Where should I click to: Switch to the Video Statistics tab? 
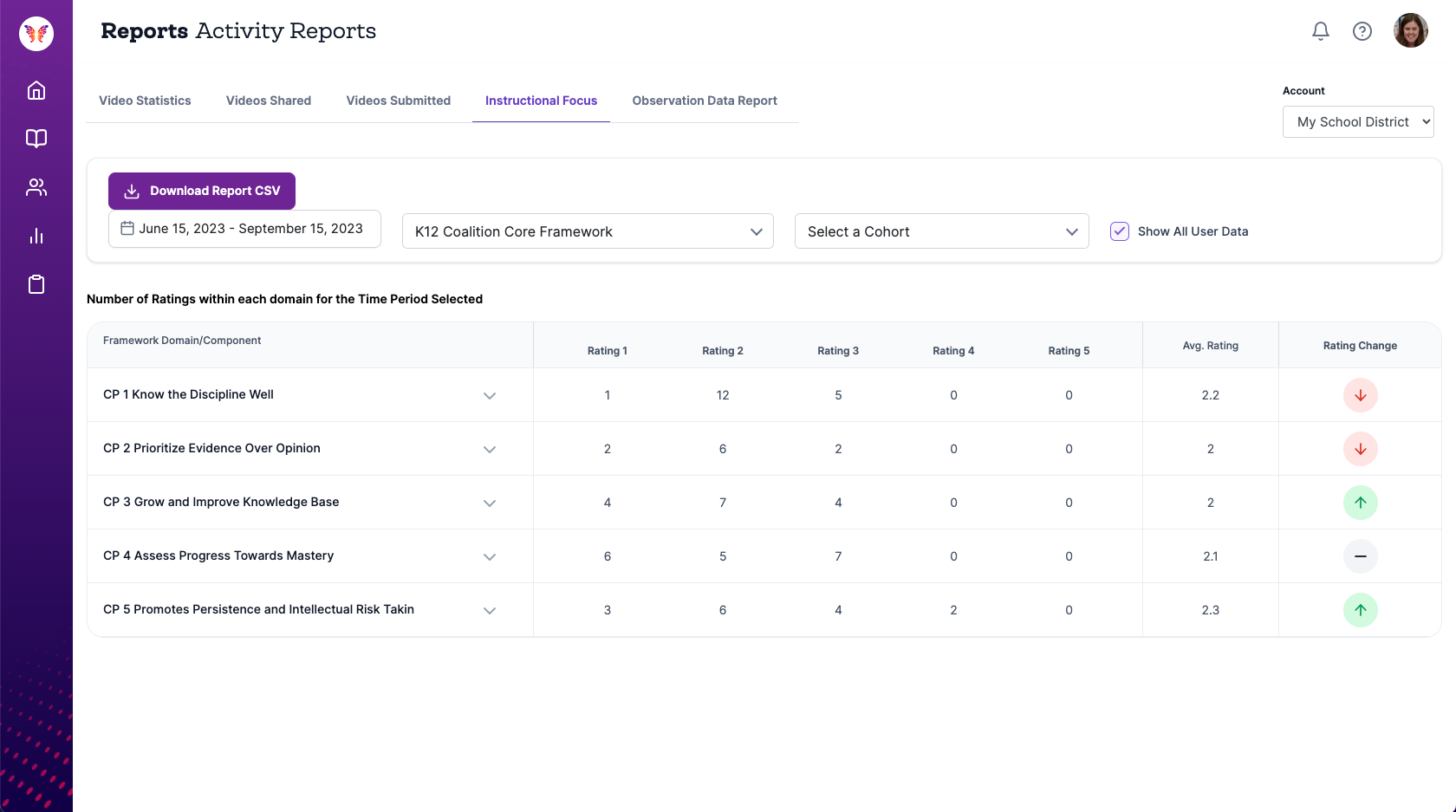click(145, 101)
